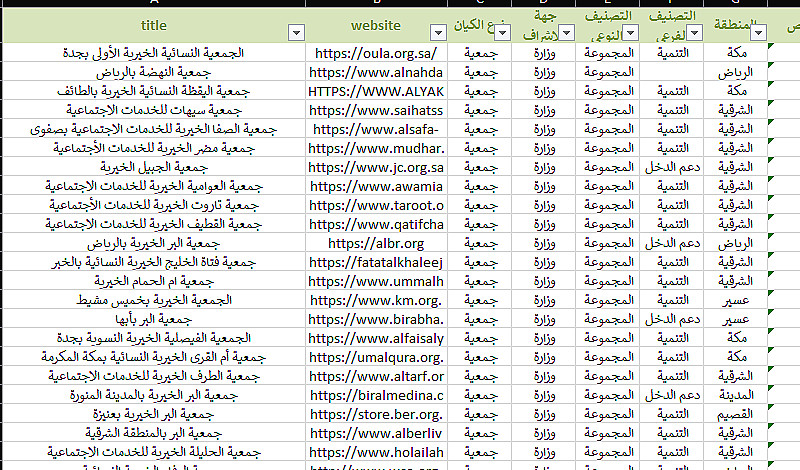Select the جمعية البر الخيرية بعنيزة cell
This screenshot has height=470, width=800.
(154, 414)
